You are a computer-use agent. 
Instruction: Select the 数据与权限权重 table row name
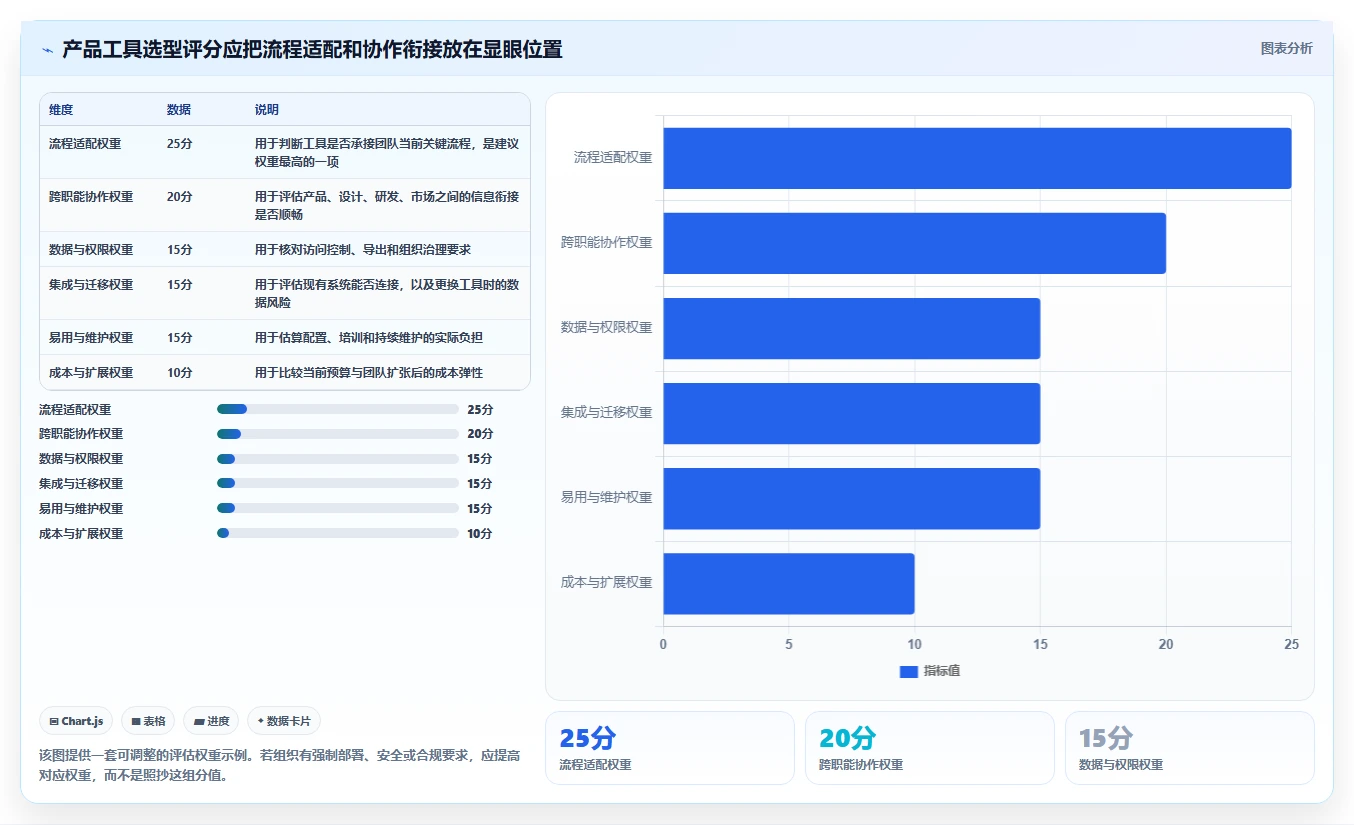pos(91,249)
